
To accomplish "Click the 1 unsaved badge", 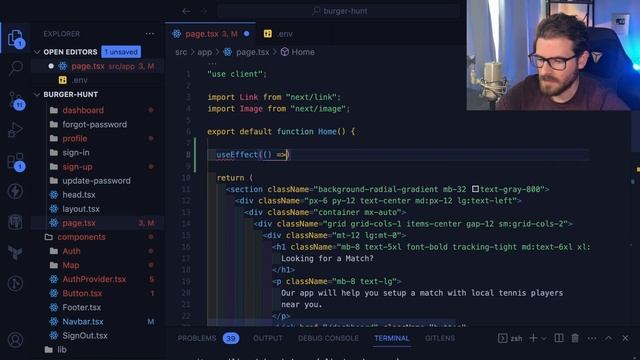I will [121, 52].
